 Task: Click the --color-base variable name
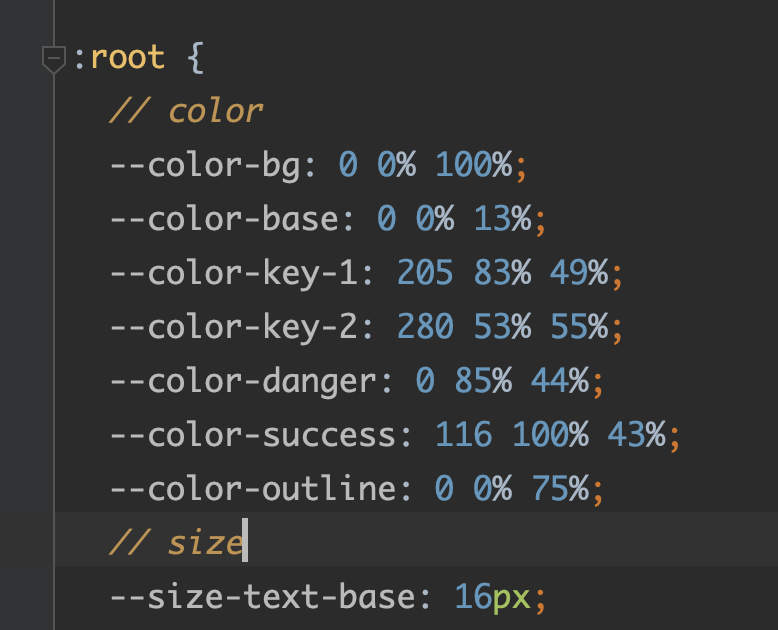(224, 219)
